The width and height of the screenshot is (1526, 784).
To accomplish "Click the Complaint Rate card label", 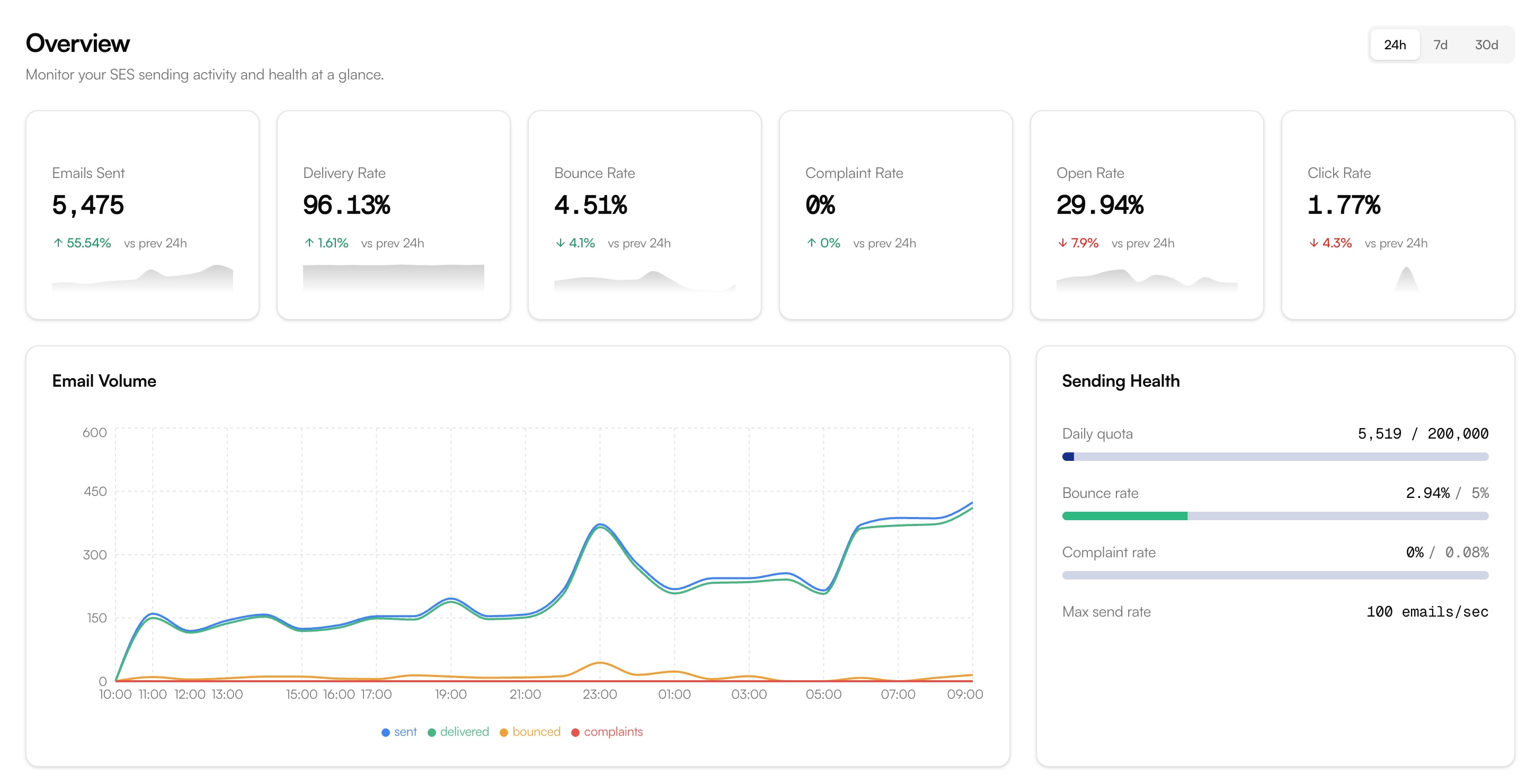I will click(x=854, y=173).
